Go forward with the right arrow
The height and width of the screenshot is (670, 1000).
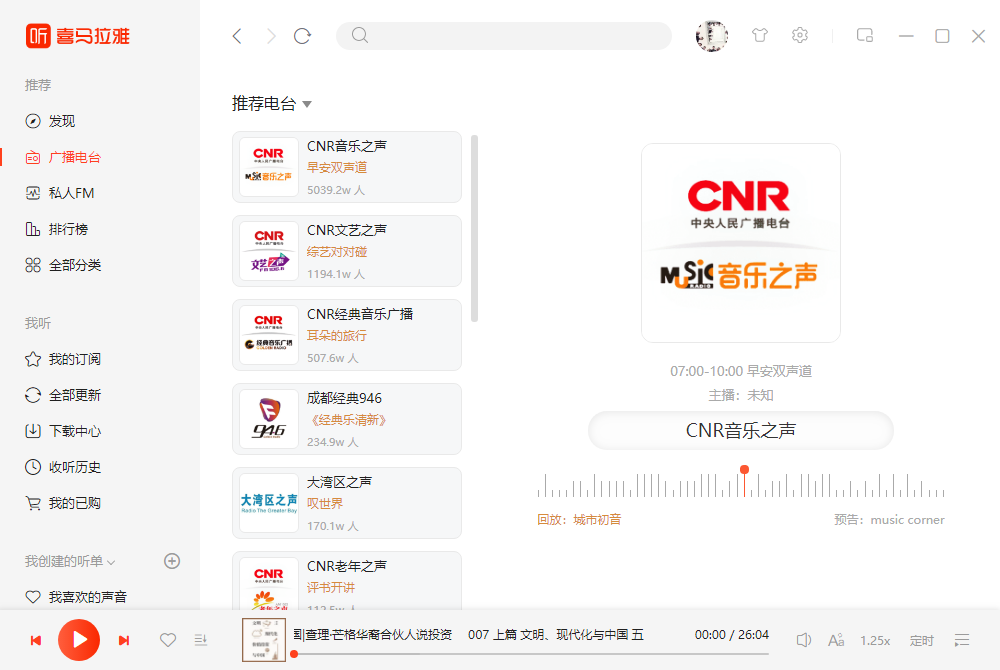(271, 36)
